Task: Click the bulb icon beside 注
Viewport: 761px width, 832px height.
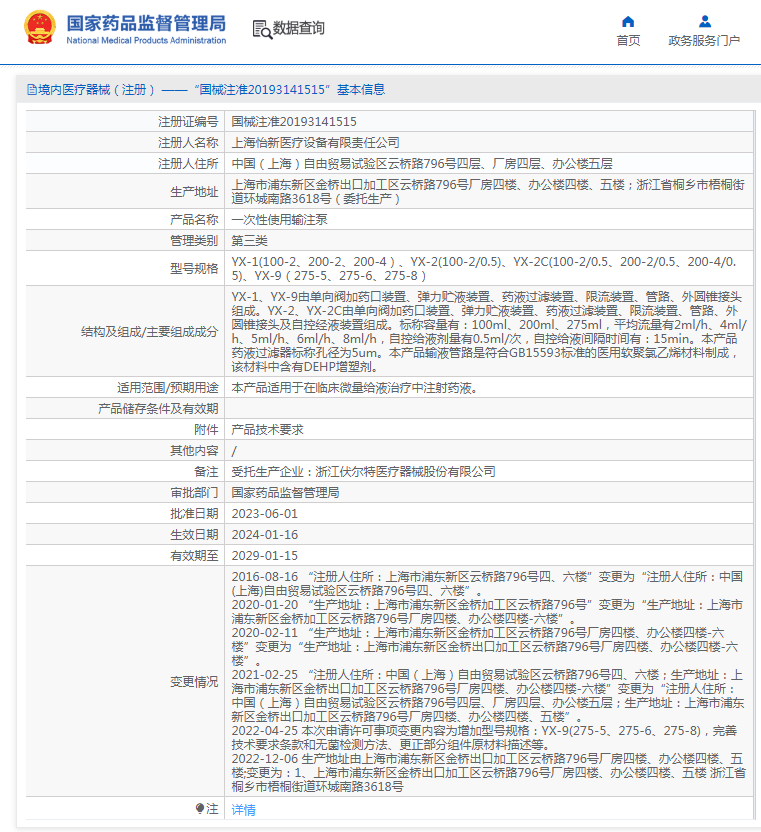Action: (200, 809)
